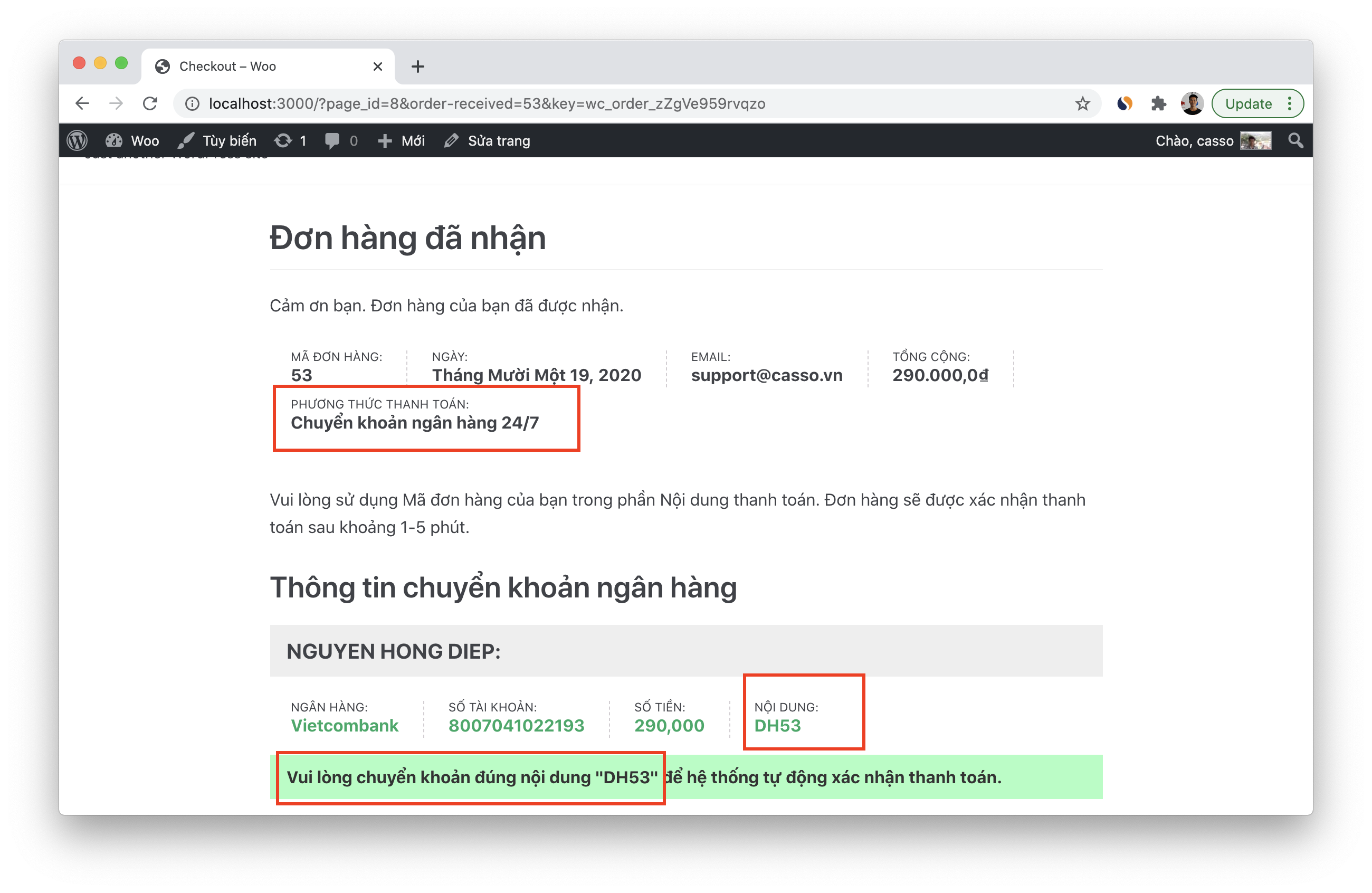
Task: Go back with the browser back arrow
Action: 82,104
